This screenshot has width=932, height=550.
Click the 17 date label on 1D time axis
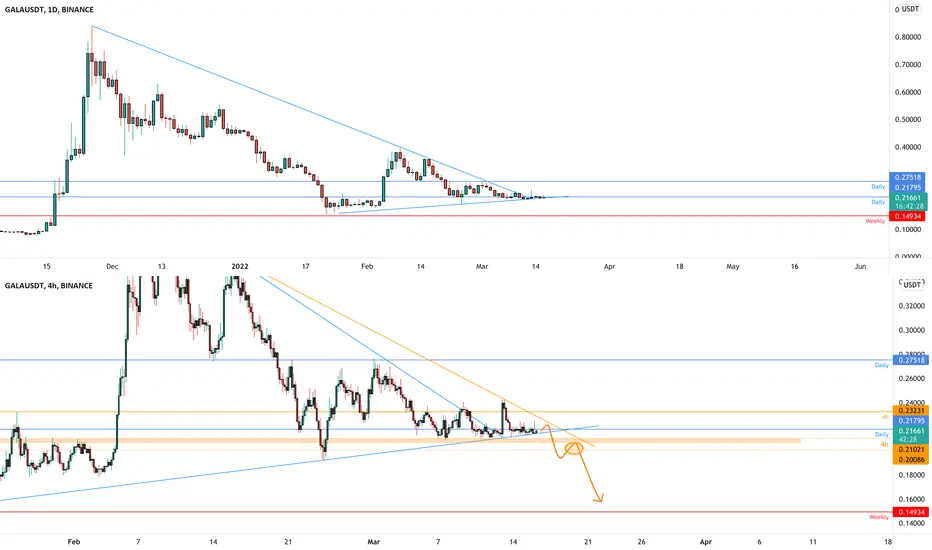306,266
